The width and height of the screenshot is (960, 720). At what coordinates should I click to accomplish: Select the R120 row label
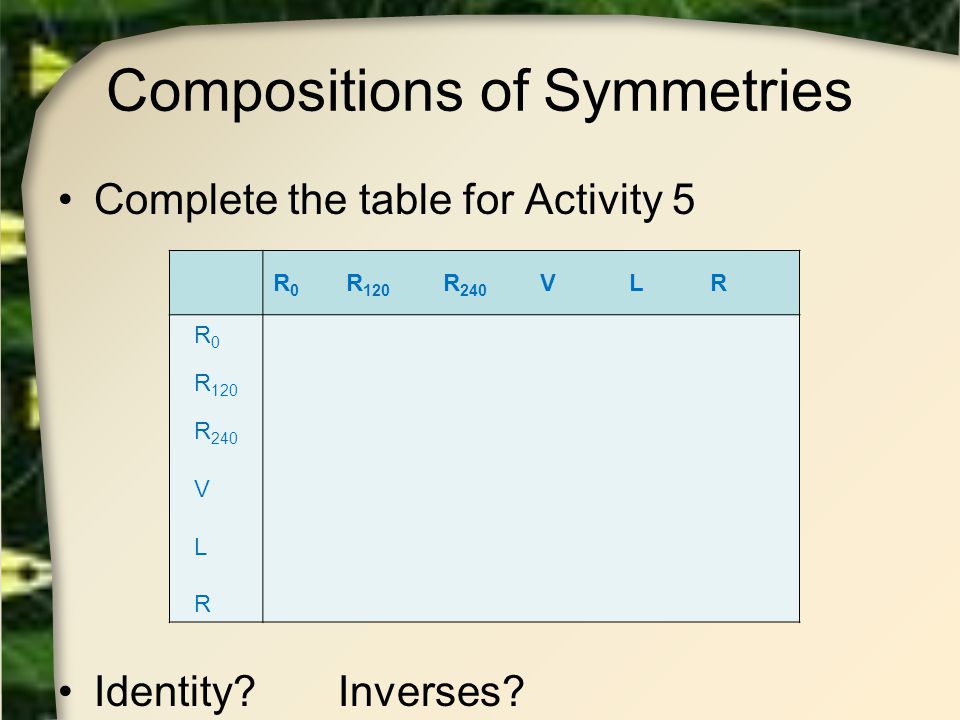(216, 385)
